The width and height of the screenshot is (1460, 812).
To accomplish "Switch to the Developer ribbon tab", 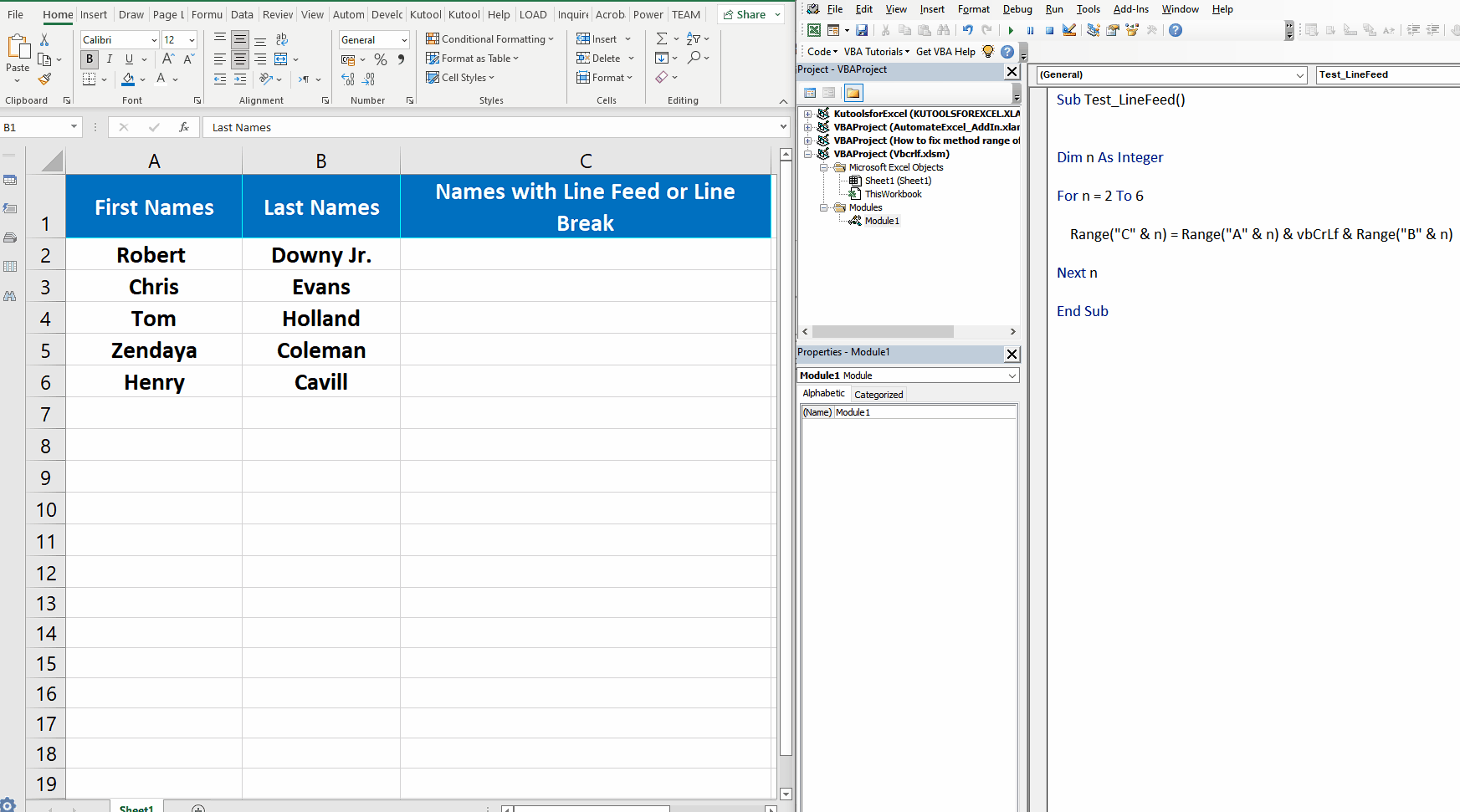I will pos(387,14).
